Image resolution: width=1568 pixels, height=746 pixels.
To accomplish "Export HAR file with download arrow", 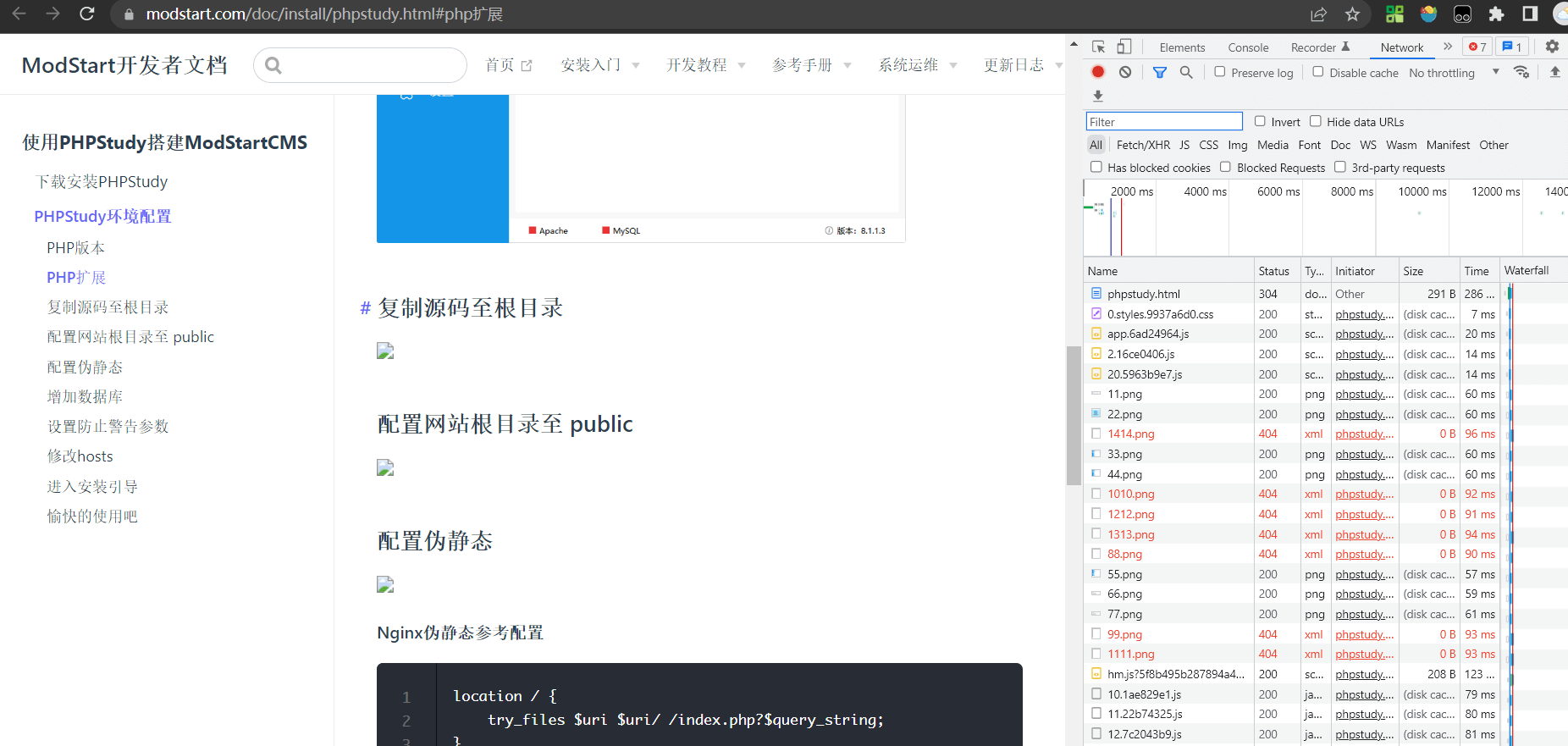I will click(x=1098, y=96).
